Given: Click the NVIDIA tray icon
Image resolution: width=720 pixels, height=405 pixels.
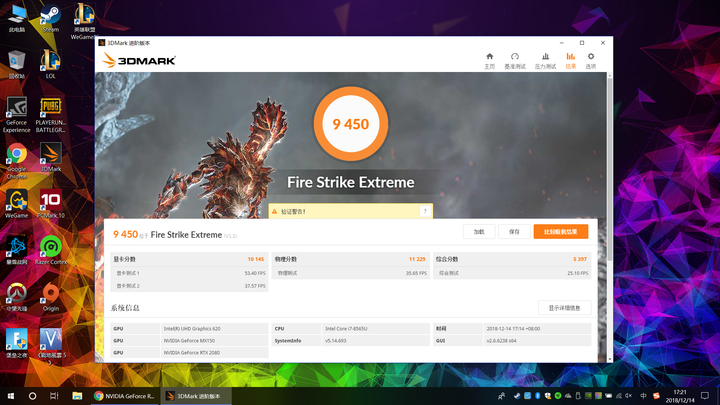Looking at the screenshot, I should pos(588,396).
